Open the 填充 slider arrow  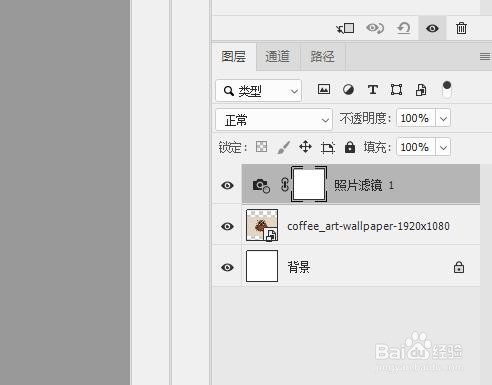point(443,147)
